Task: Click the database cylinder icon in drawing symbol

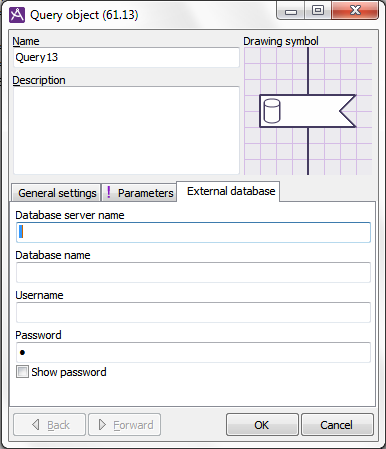Action: pyautogui.click(x=272, y=111)
